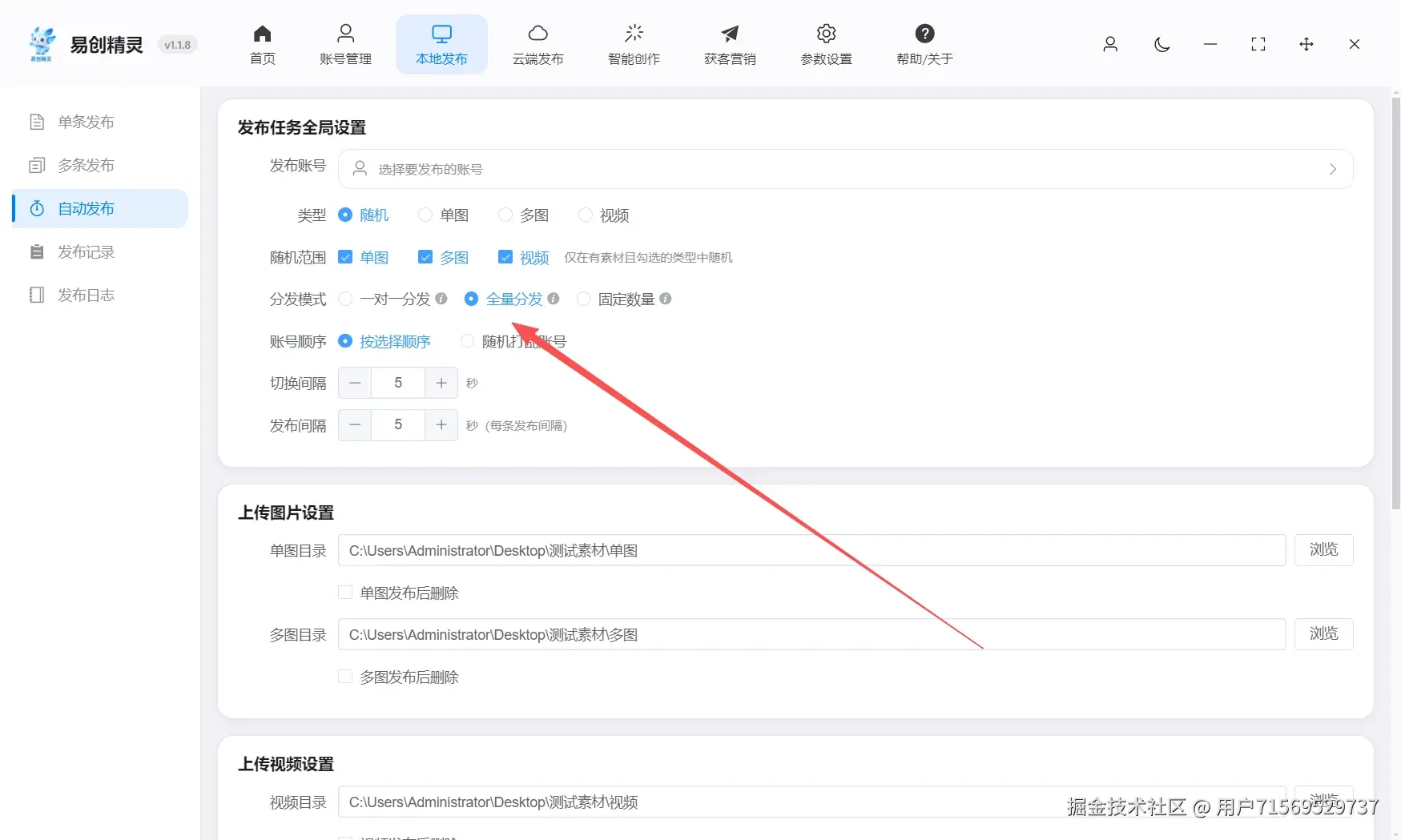Open the 发布日志 publish log
Screen dimensions: 1401x840
pyautogui.click(x=87, y=295)
